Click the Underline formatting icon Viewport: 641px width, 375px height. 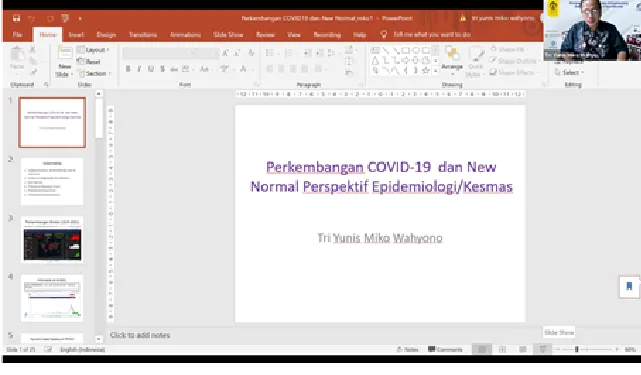151,69
